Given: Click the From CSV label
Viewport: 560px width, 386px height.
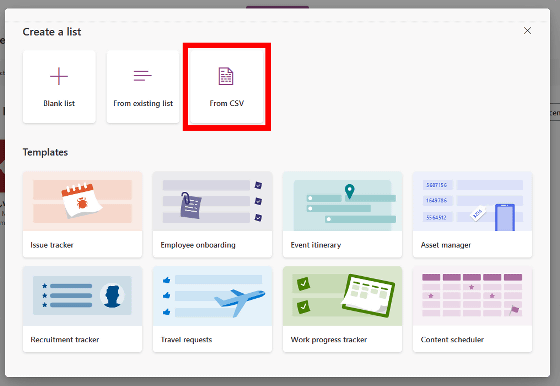Looking at the screenshot, I should point(227,103).
